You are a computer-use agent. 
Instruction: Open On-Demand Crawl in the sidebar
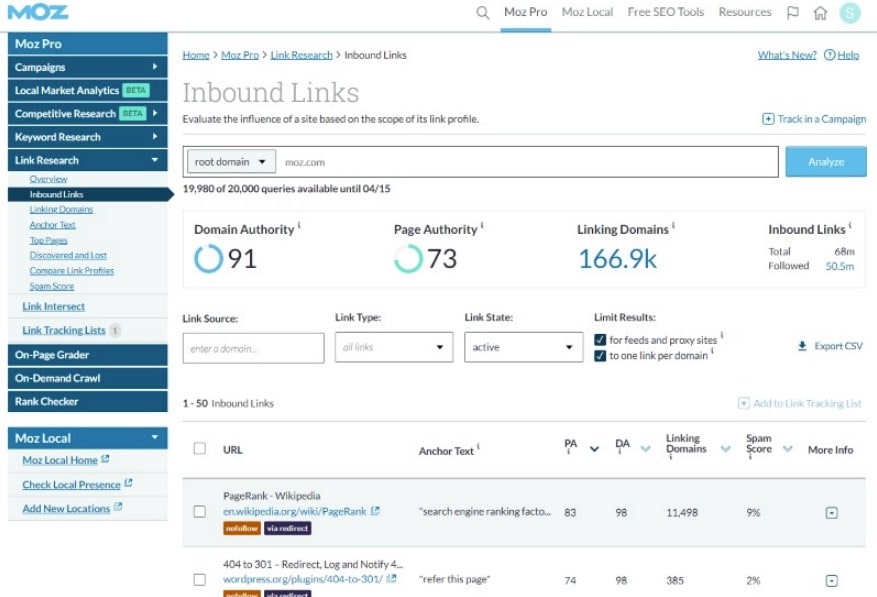[88, 378]
